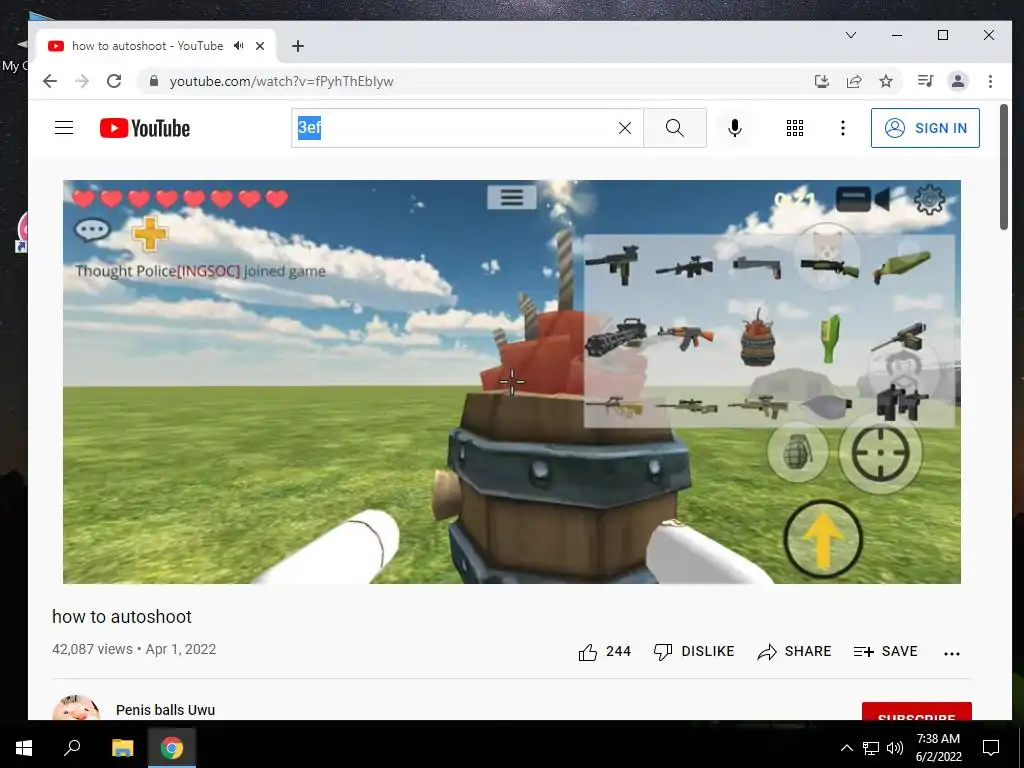1024x768 pixels.
Task: Open the YouTube apps grid
Action: click(795, 128)
